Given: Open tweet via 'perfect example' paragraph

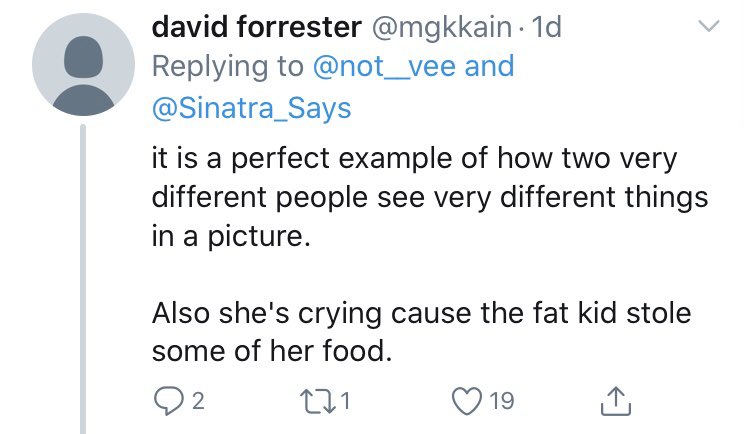Looking at the screenshot, I should 400,158.
